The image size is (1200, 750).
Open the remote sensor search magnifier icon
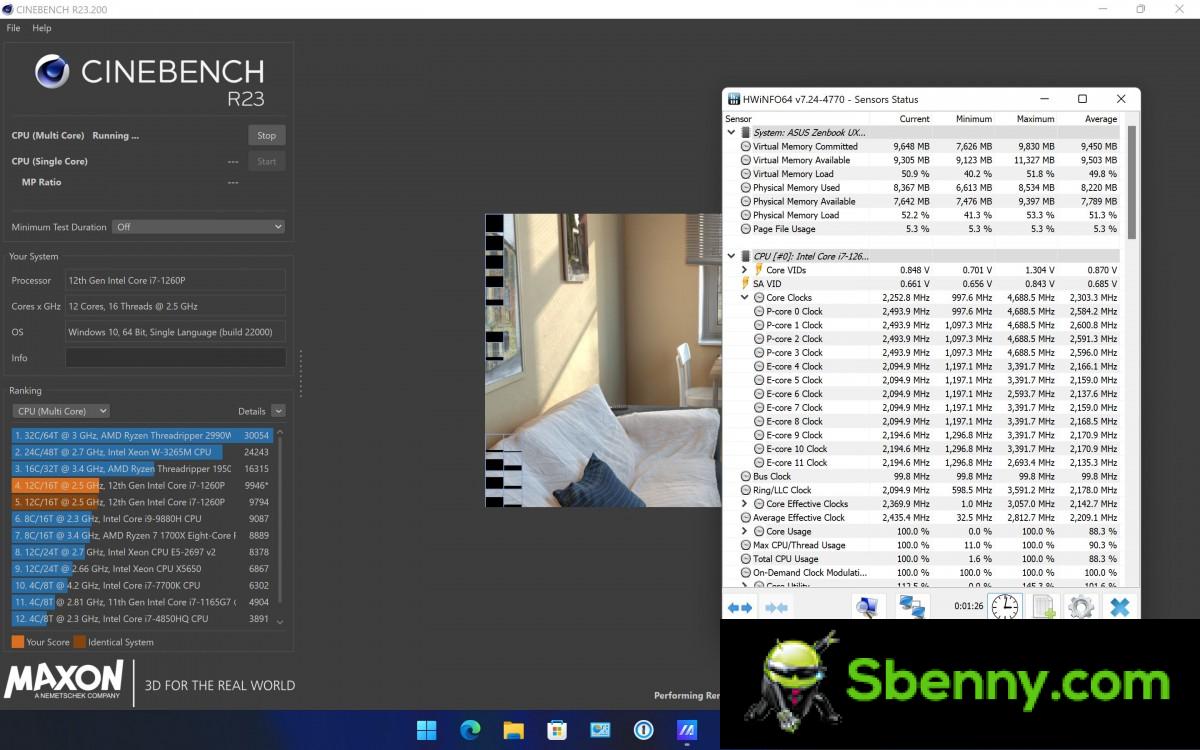pos(867,607)
